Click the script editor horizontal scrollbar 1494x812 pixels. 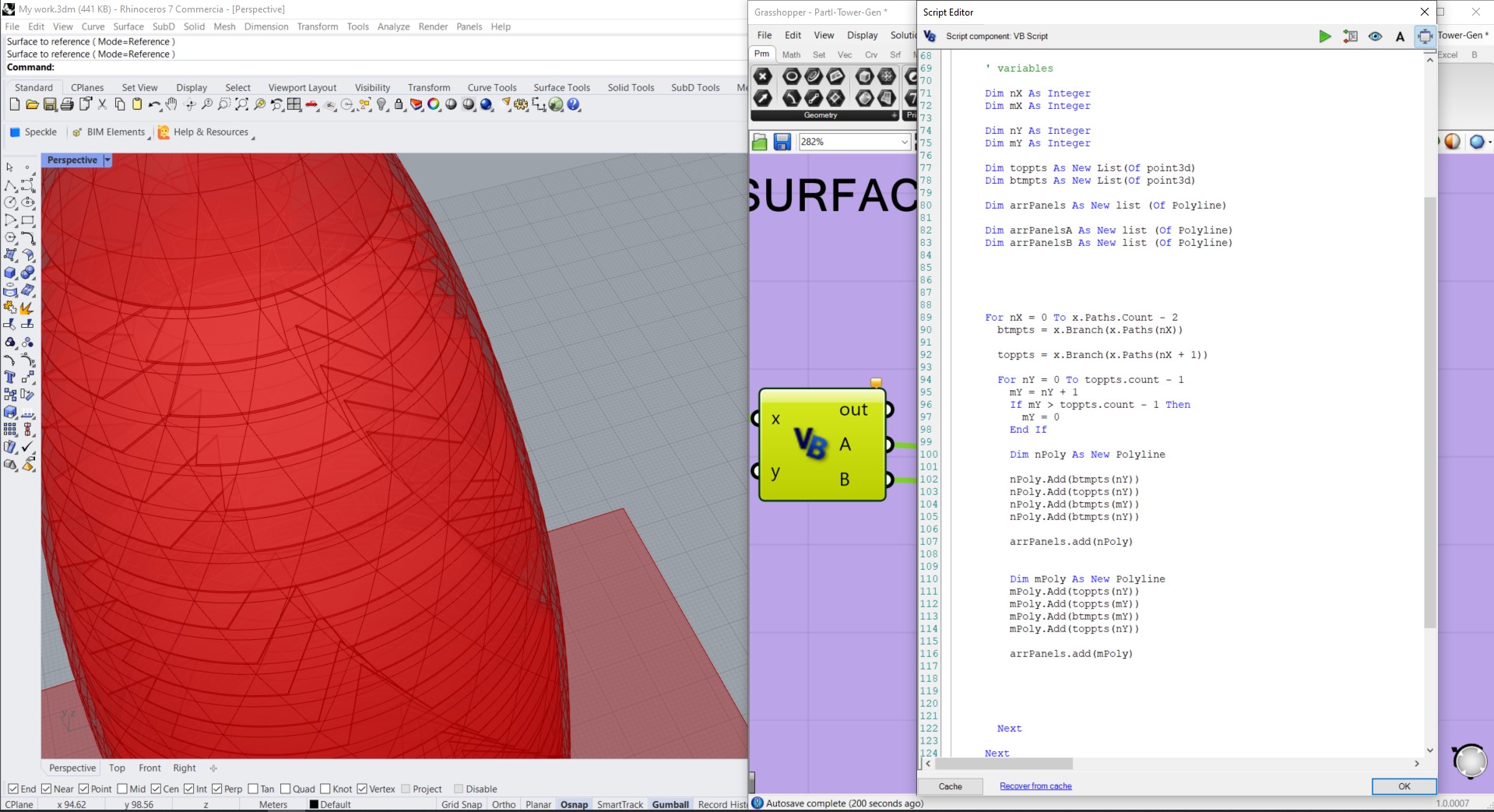pyautogui.click(x=1004, y=764)
